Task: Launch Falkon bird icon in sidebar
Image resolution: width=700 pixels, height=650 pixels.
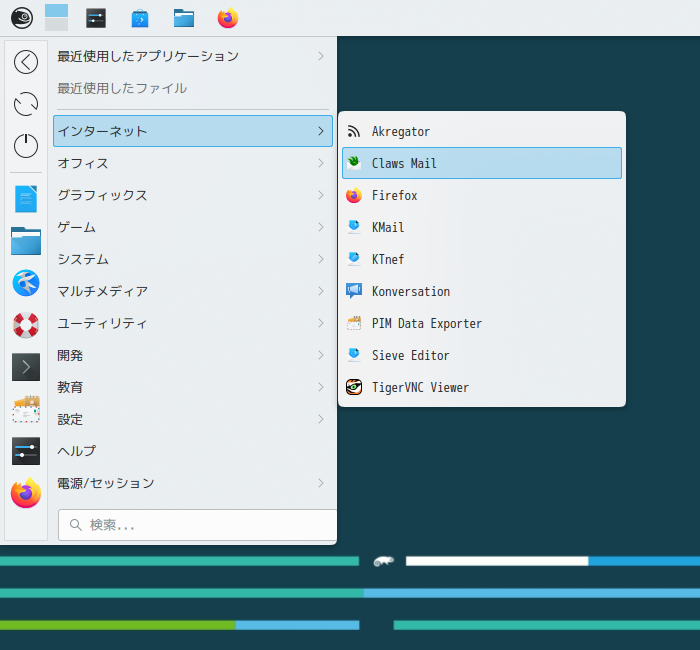Action: 26,283
